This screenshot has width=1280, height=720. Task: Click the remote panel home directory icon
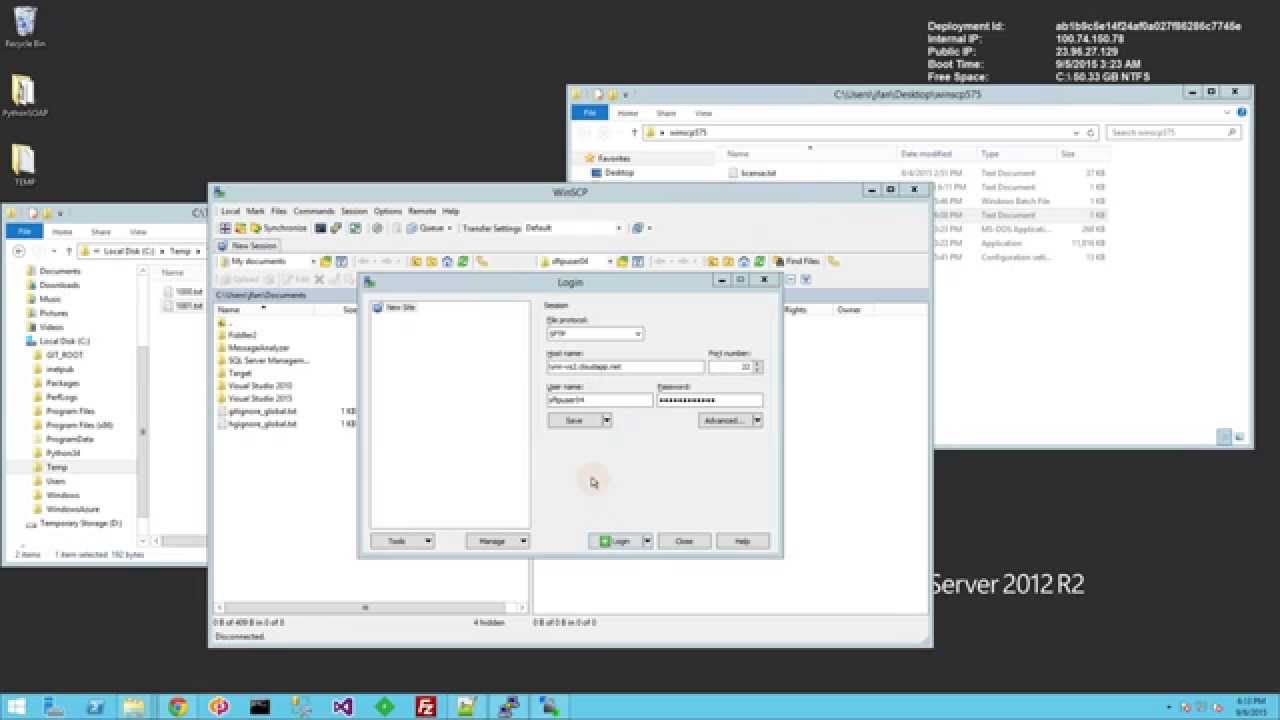click(744, 261)
